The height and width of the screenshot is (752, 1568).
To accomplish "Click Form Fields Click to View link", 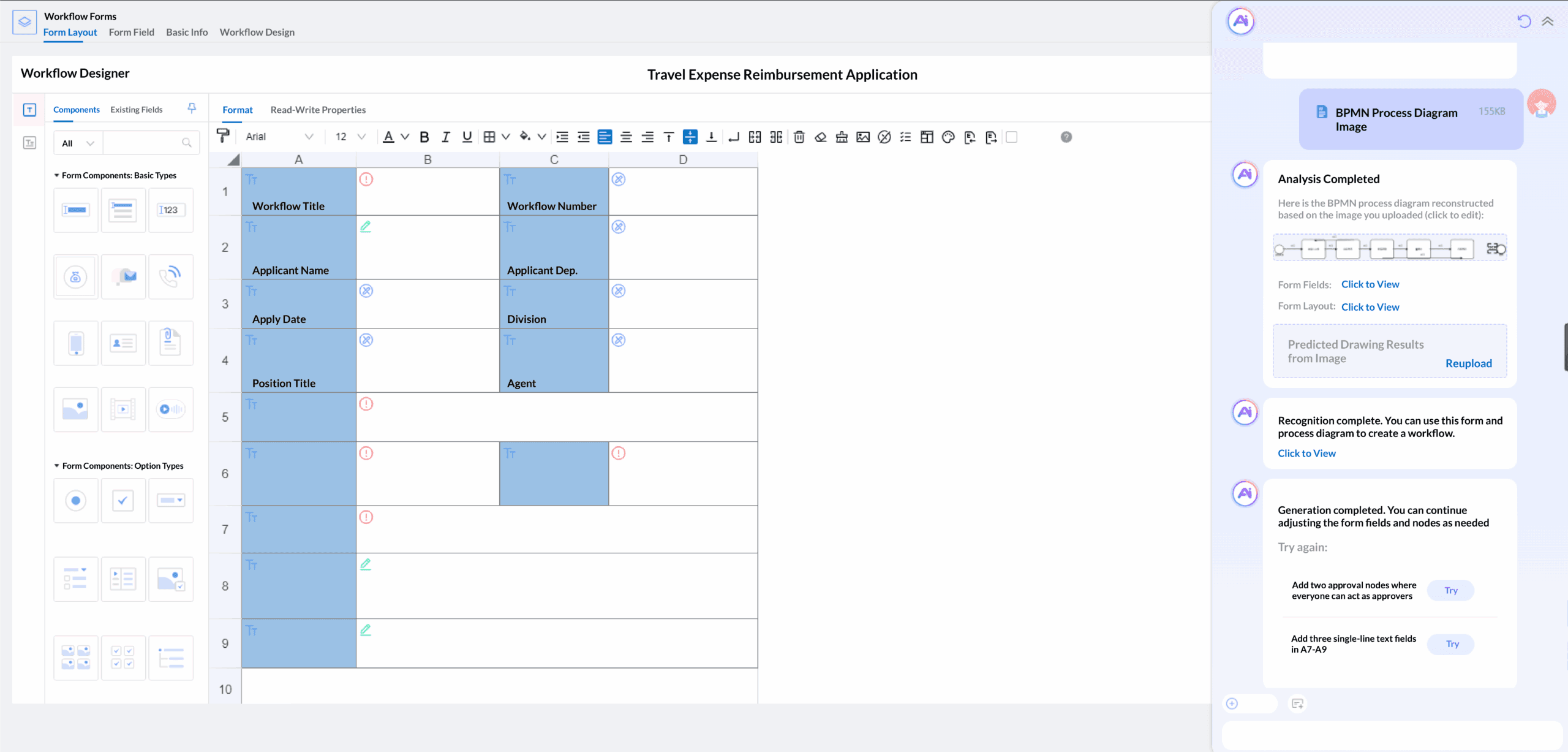I will [x=1370, y=284].
